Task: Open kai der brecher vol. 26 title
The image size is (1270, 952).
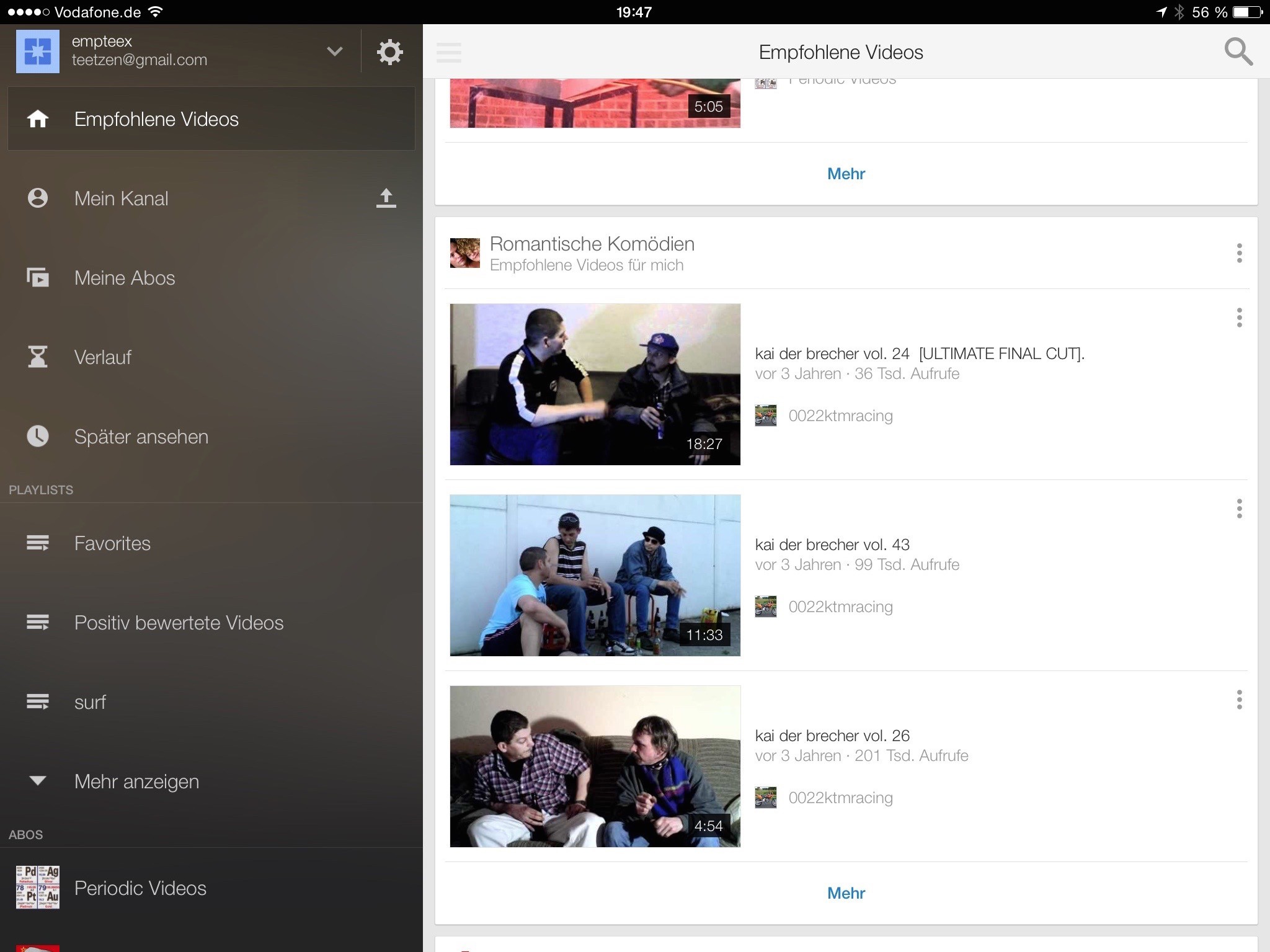Action: 832,736
